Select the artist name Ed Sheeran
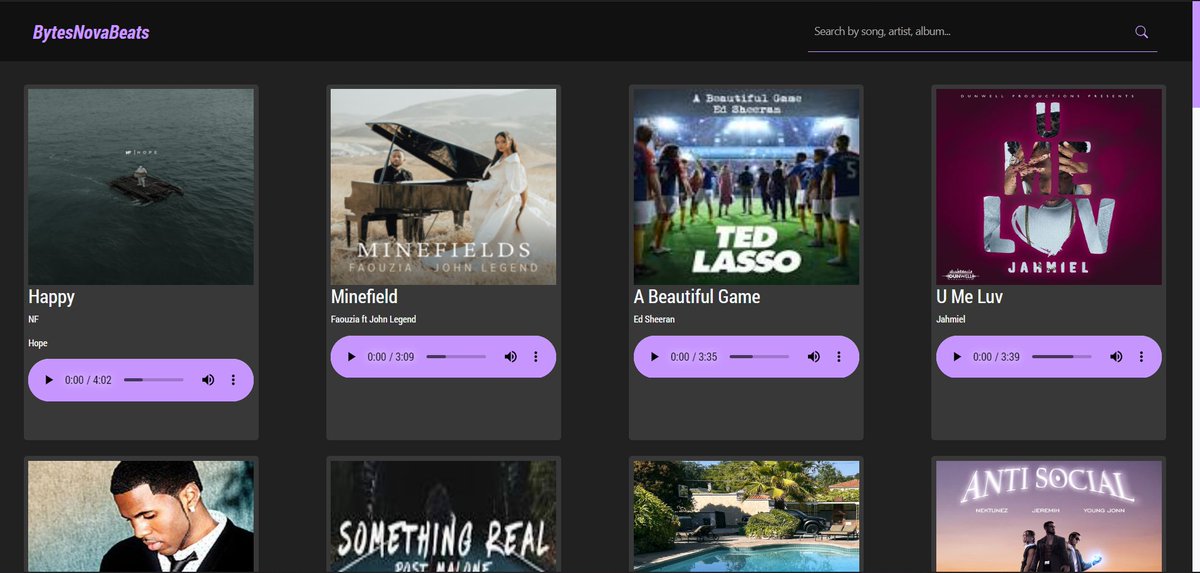The image size is (1200, 573). coord(654,319)
